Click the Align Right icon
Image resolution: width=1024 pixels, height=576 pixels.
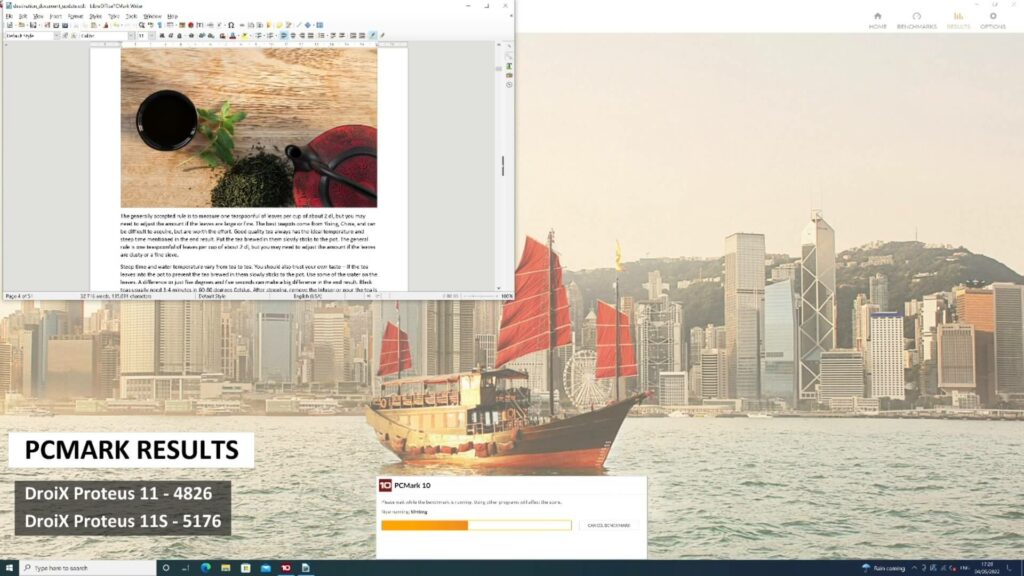[302, 36]
